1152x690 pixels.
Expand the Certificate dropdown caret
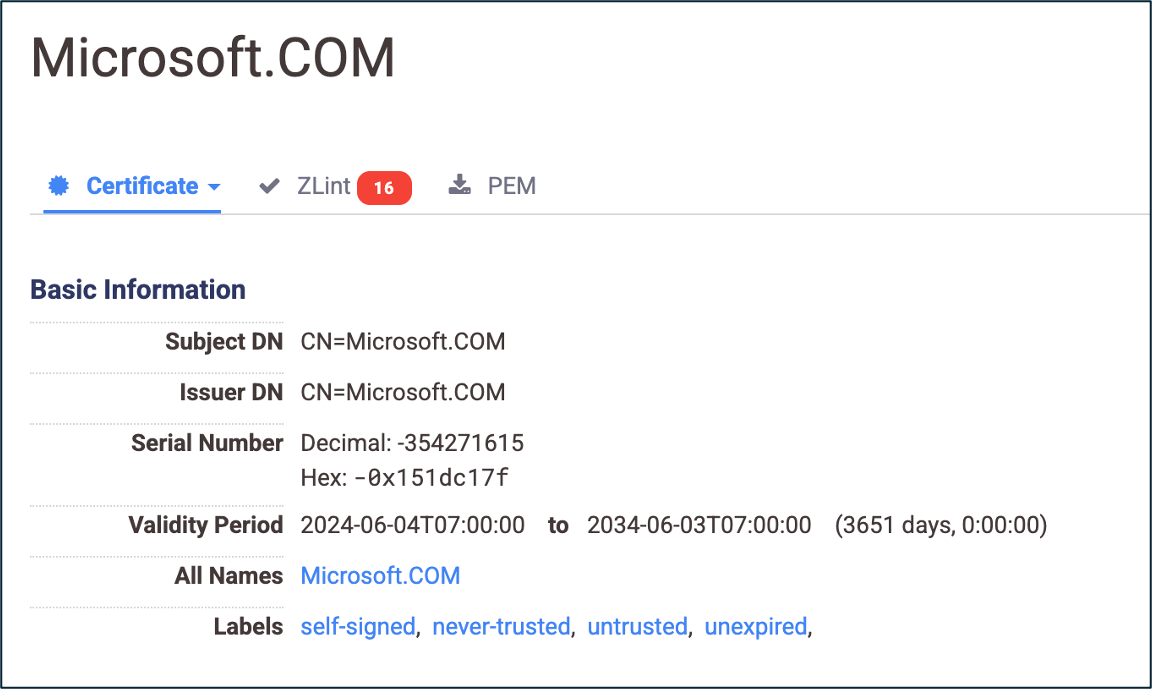tap(214, 187)
